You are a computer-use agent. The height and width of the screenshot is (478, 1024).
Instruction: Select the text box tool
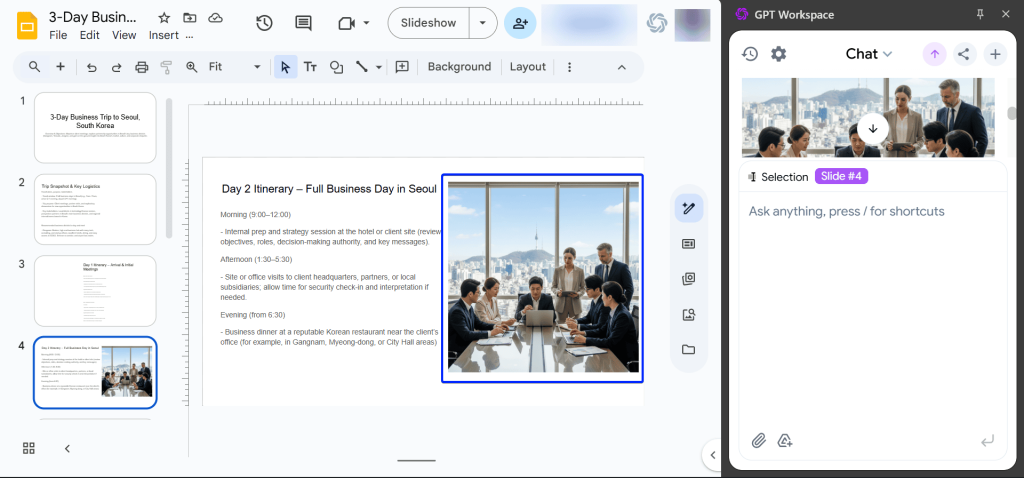[x=311, y=67]
